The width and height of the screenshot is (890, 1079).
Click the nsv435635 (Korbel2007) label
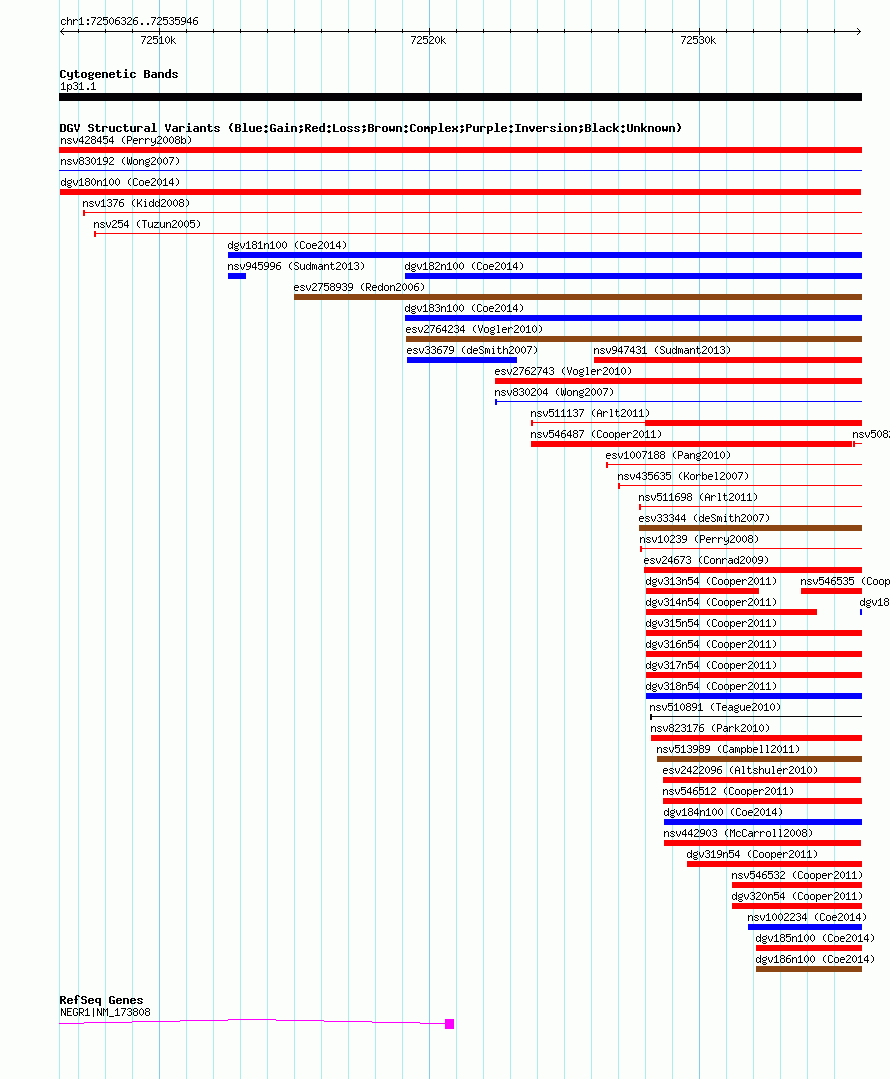click(x=683, y=476)
